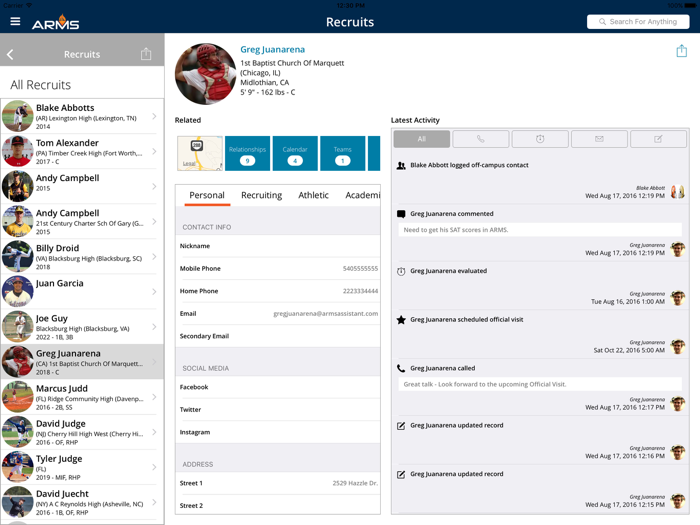Filter latest activity by record edits icon
700x525 pixels.
point(658,139)
